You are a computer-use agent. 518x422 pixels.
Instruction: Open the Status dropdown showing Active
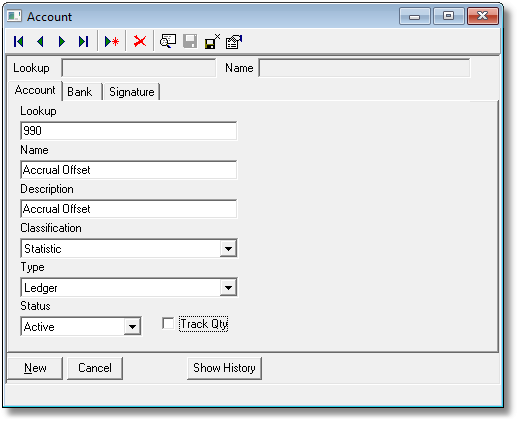pyautogui.click(x=132, y=327)
